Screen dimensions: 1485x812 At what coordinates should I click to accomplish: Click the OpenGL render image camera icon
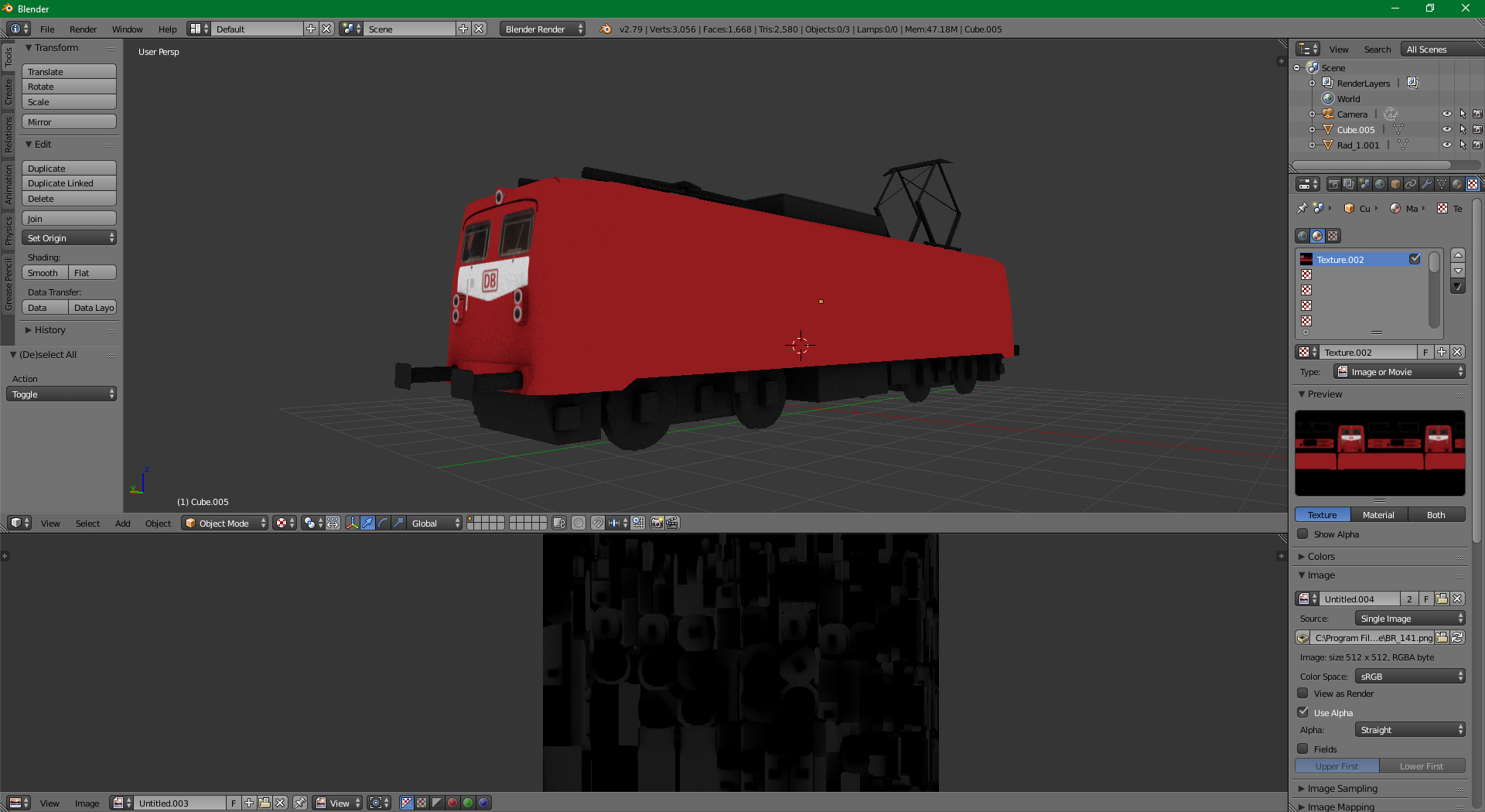click(657, 524)
